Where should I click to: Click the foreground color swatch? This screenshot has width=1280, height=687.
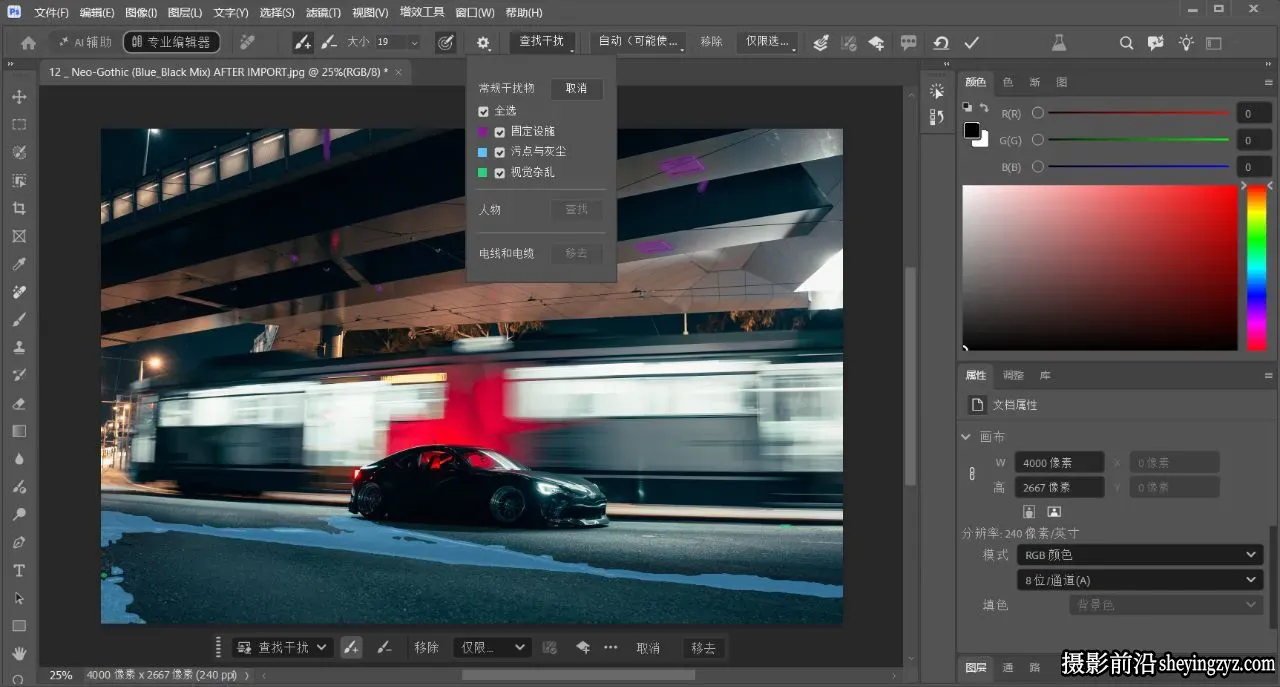[972, 130]
